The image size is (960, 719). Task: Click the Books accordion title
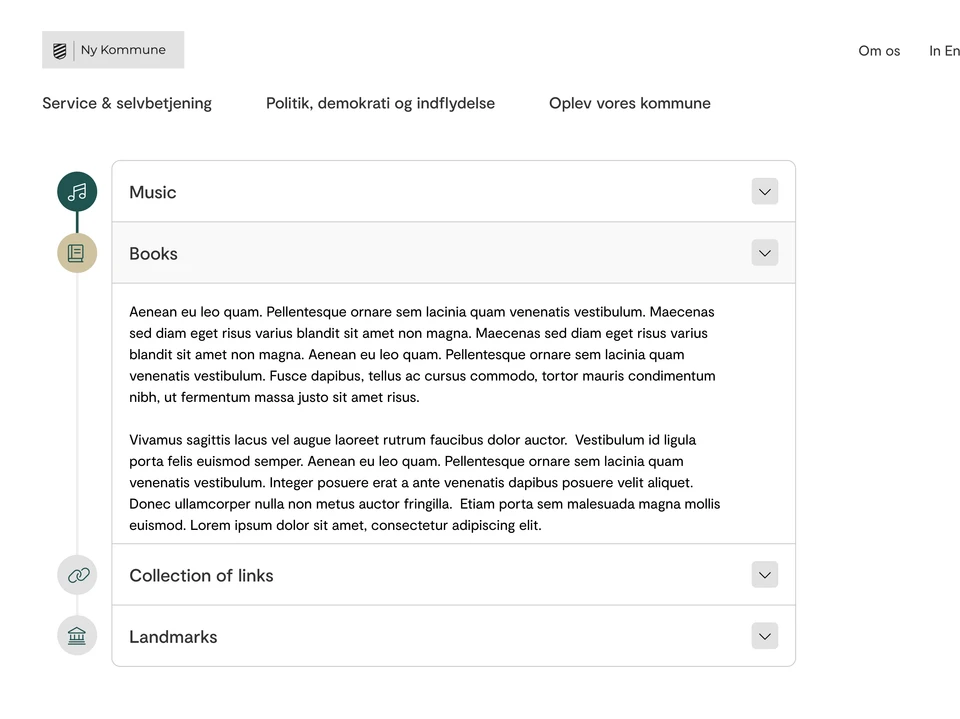[x=154, y=254]
